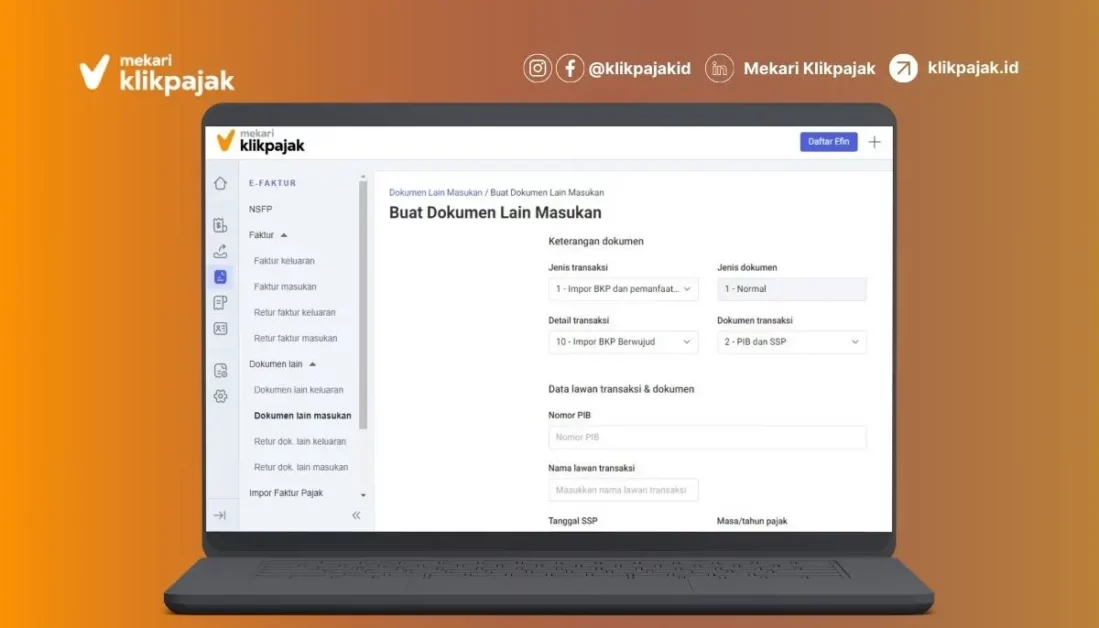Open Retur dok. lain masukan item
1099x628 pixels.
point(301,467)
